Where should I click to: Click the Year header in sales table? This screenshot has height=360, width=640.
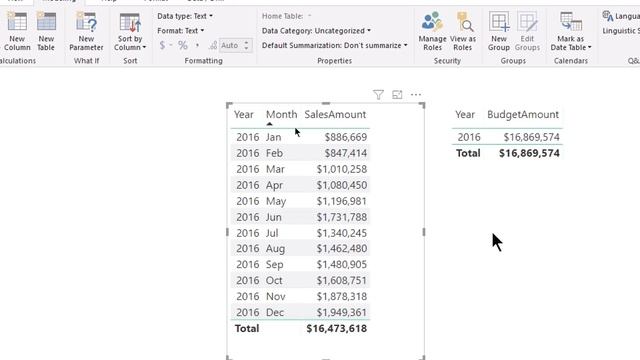[244, 115]
